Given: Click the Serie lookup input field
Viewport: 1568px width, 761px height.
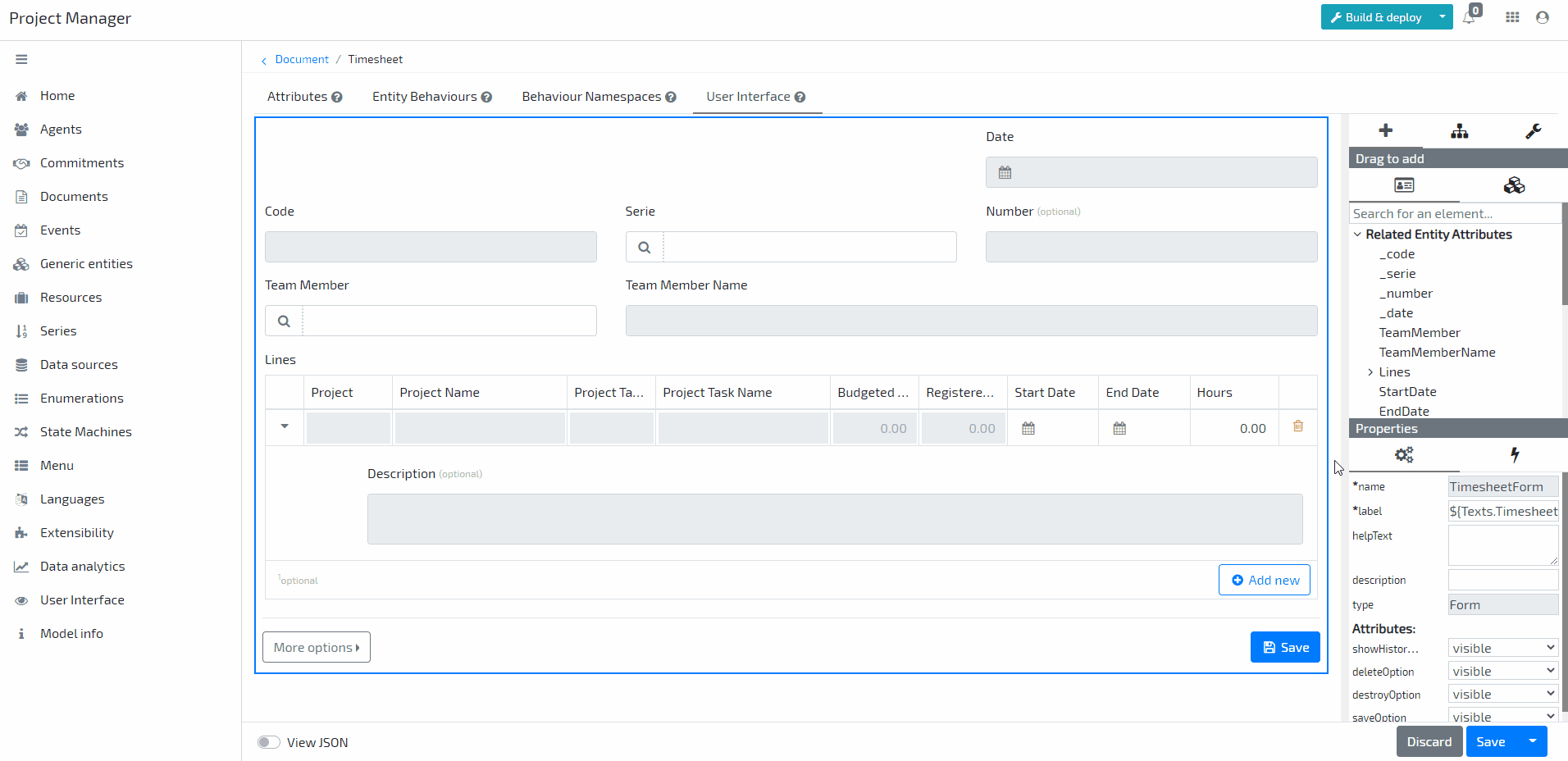Looking at the screenshot, I should (x=809, y=247).
